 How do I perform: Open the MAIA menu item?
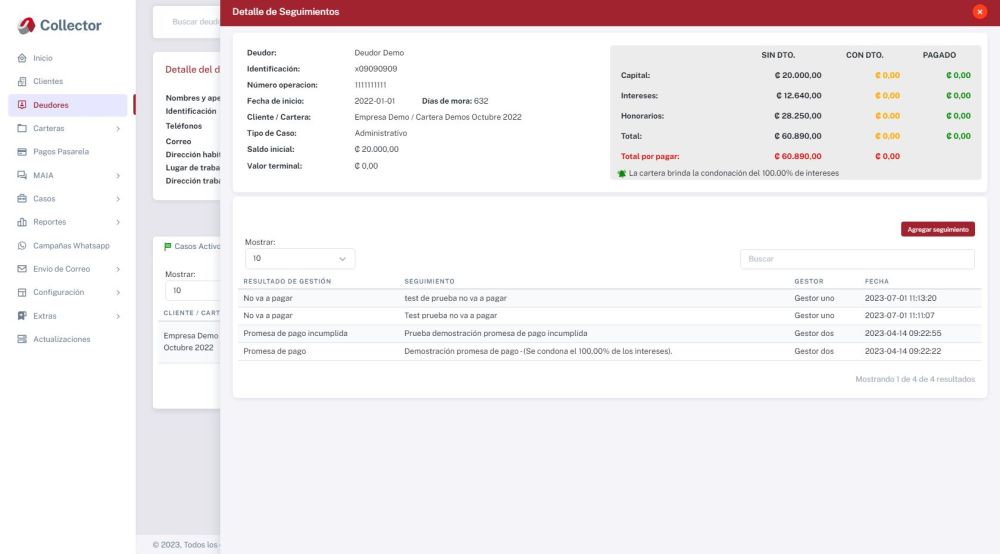click(43, 176)
